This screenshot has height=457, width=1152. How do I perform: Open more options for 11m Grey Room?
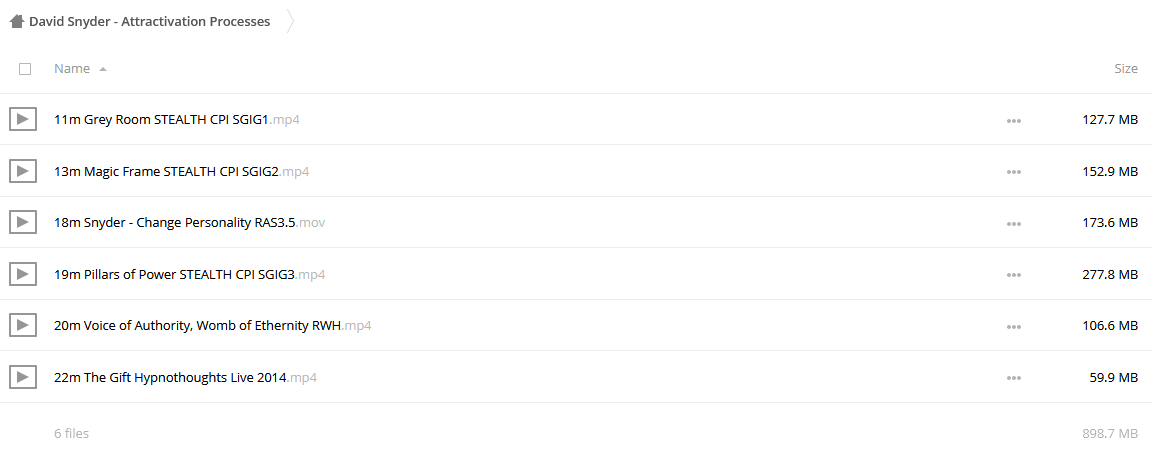pyautogui.click(x=1014, y=120)
